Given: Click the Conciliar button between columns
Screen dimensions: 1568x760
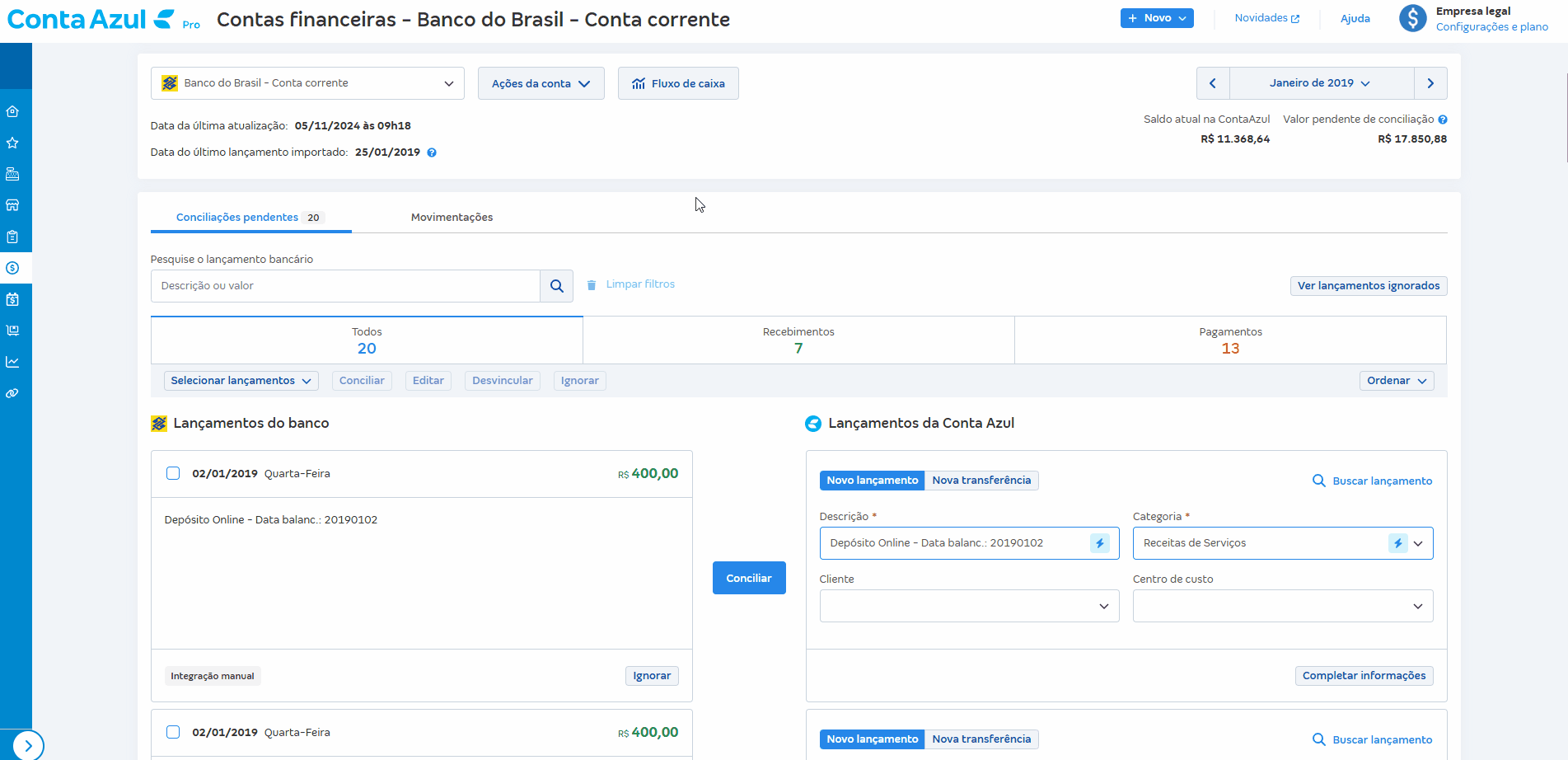Looking at the screenshot, I should click(748, 577).
